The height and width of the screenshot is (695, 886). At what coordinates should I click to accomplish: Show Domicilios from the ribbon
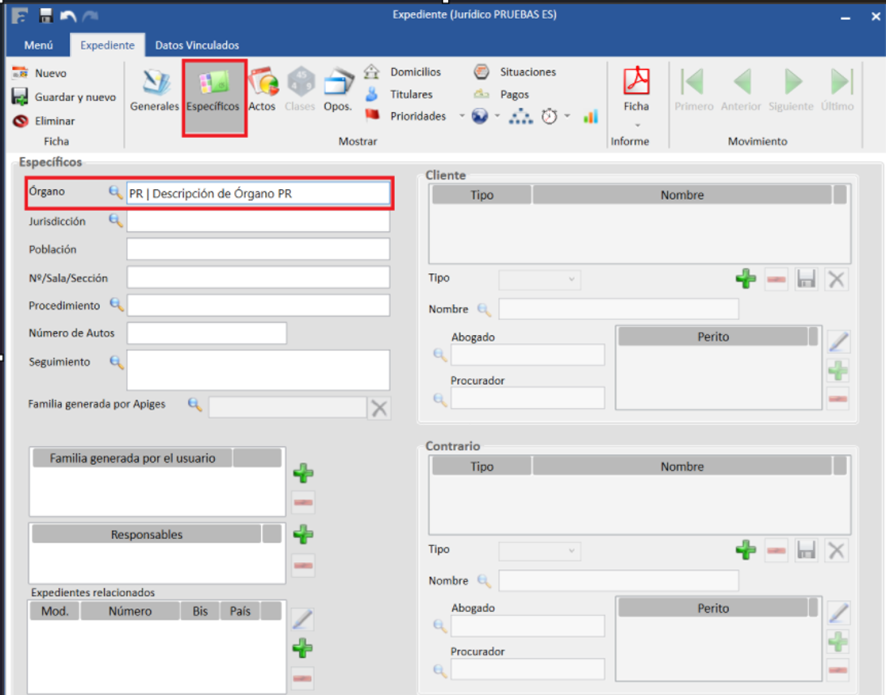click(414, 72)
